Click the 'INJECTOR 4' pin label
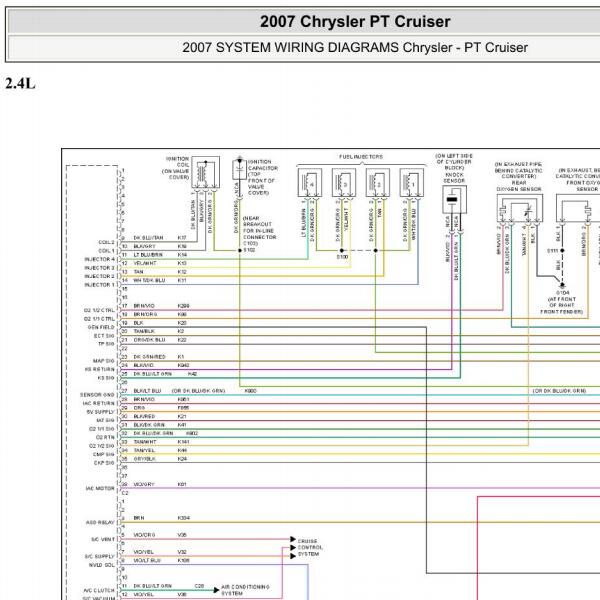 pos(99,259)
